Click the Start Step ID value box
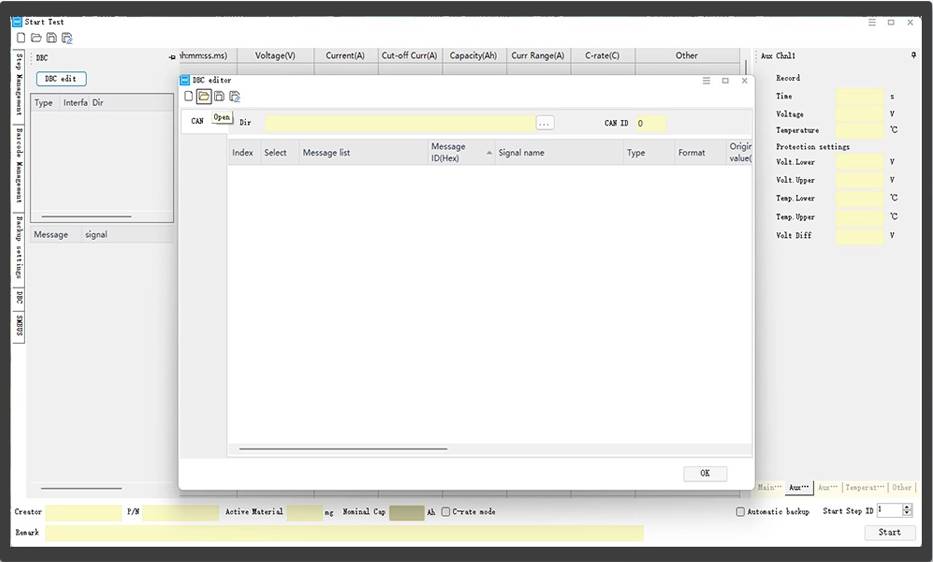This screenshot has height=562, width=933. coord(890,510)
